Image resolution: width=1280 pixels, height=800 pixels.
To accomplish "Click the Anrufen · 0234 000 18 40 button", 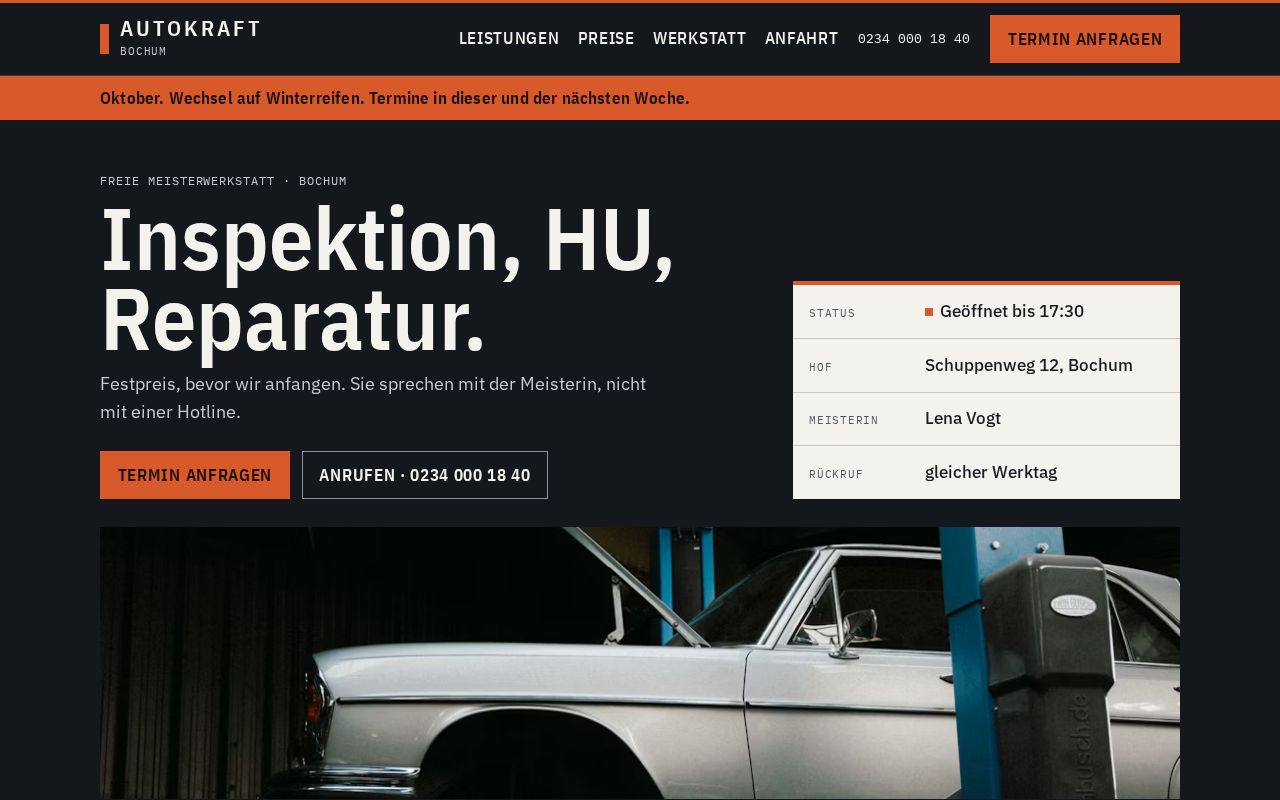I will pyautogui.click(x=425, y=475).
